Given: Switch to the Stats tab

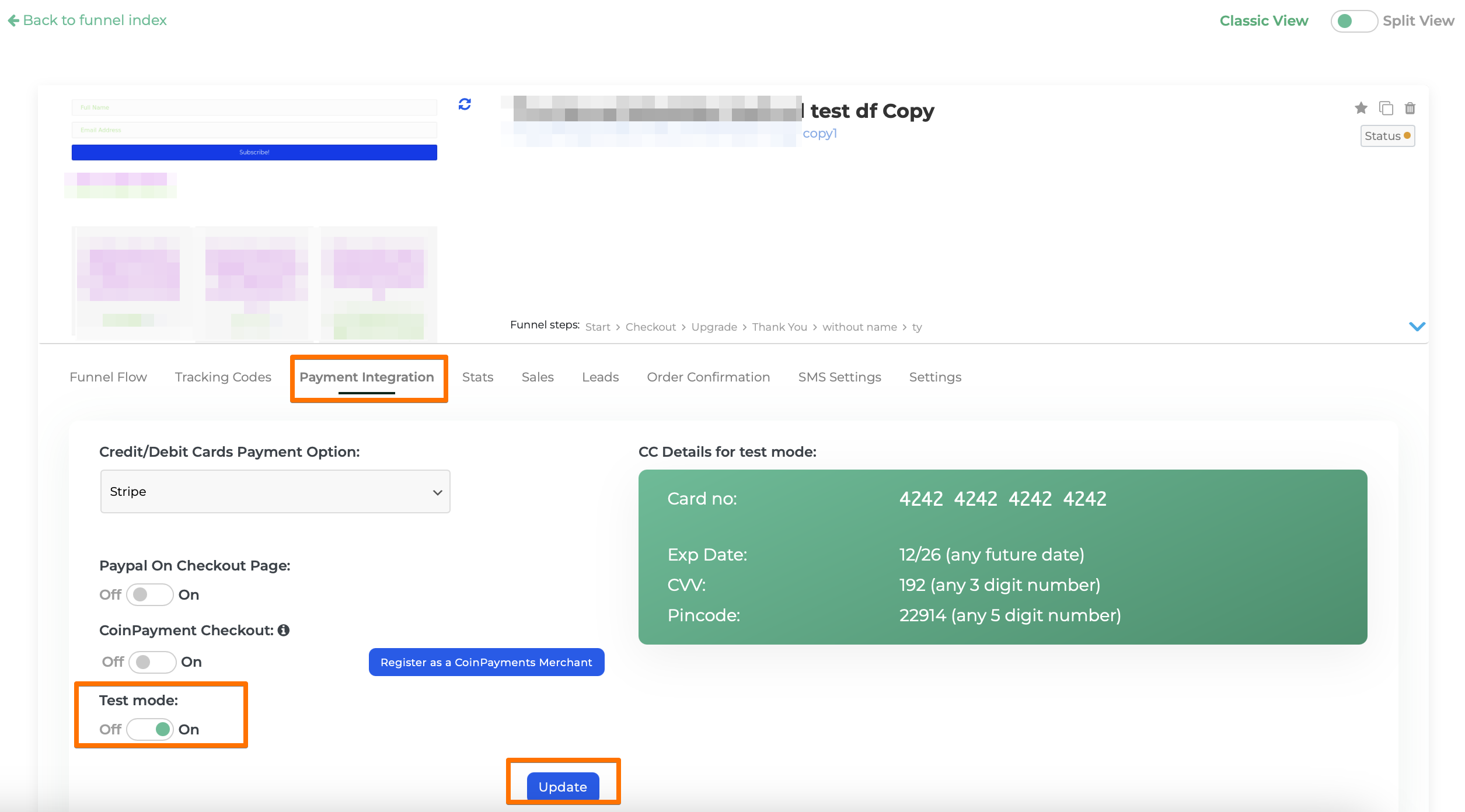Looking at the screenshot, I should tap(477, 377).
